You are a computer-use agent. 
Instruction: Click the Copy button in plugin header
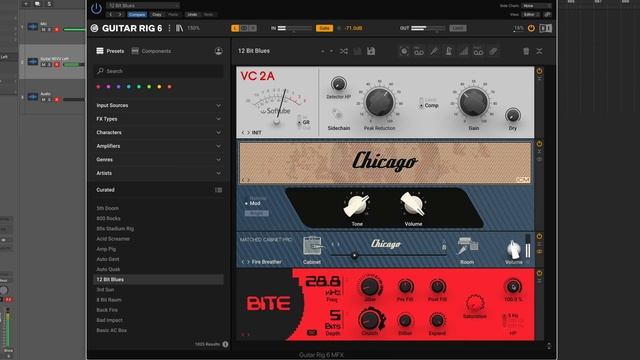tap(156, 14)
